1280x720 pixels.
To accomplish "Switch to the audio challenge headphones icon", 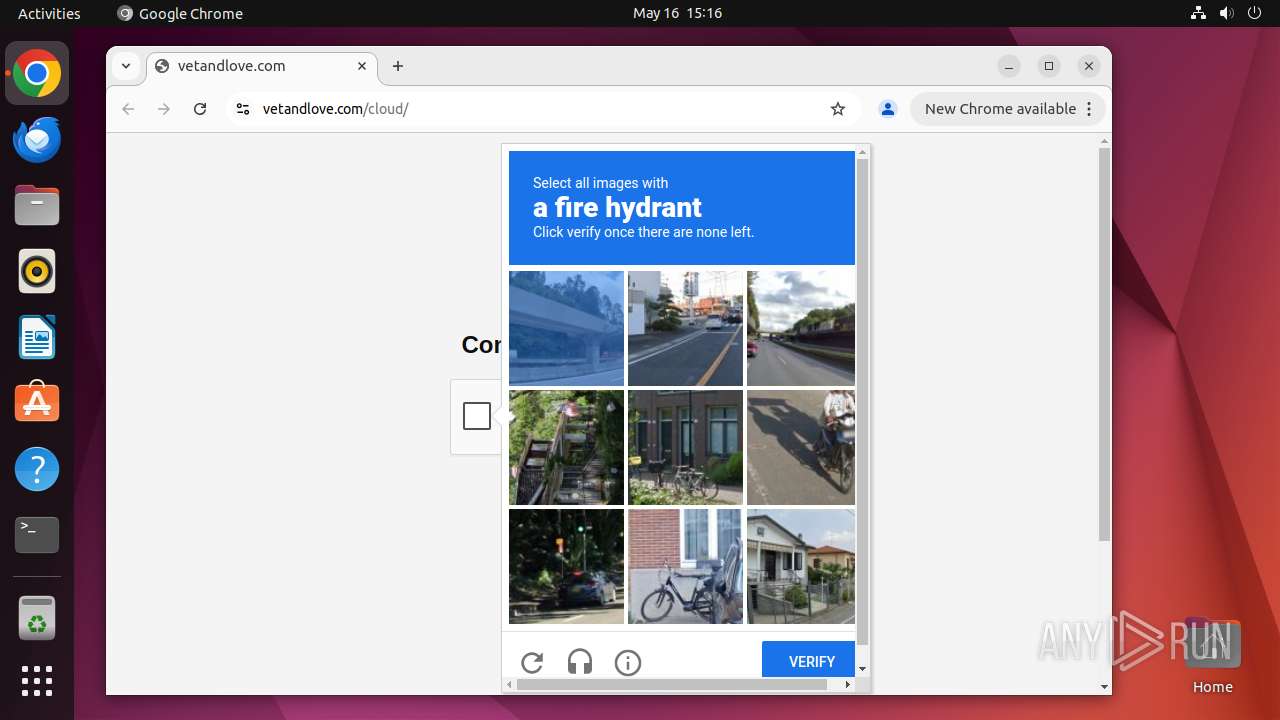I will (580, 662).
